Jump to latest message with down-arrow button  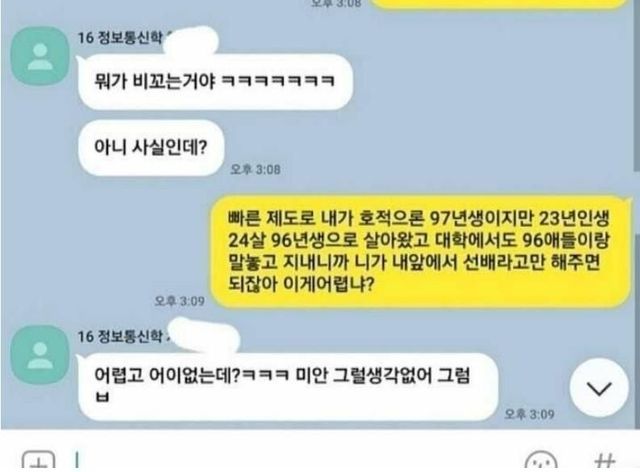tap(599, 388)
